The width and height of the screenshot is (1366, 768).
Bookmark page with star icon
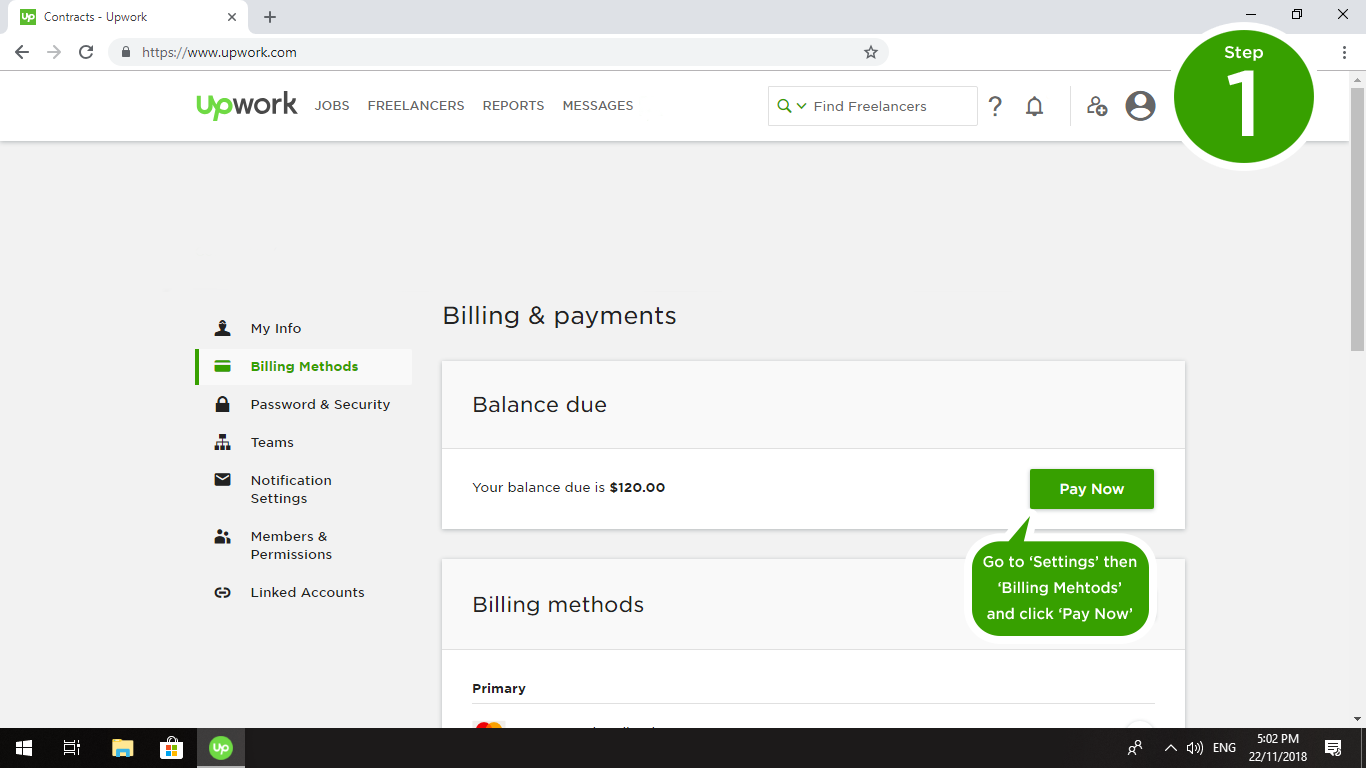(870, 52)
